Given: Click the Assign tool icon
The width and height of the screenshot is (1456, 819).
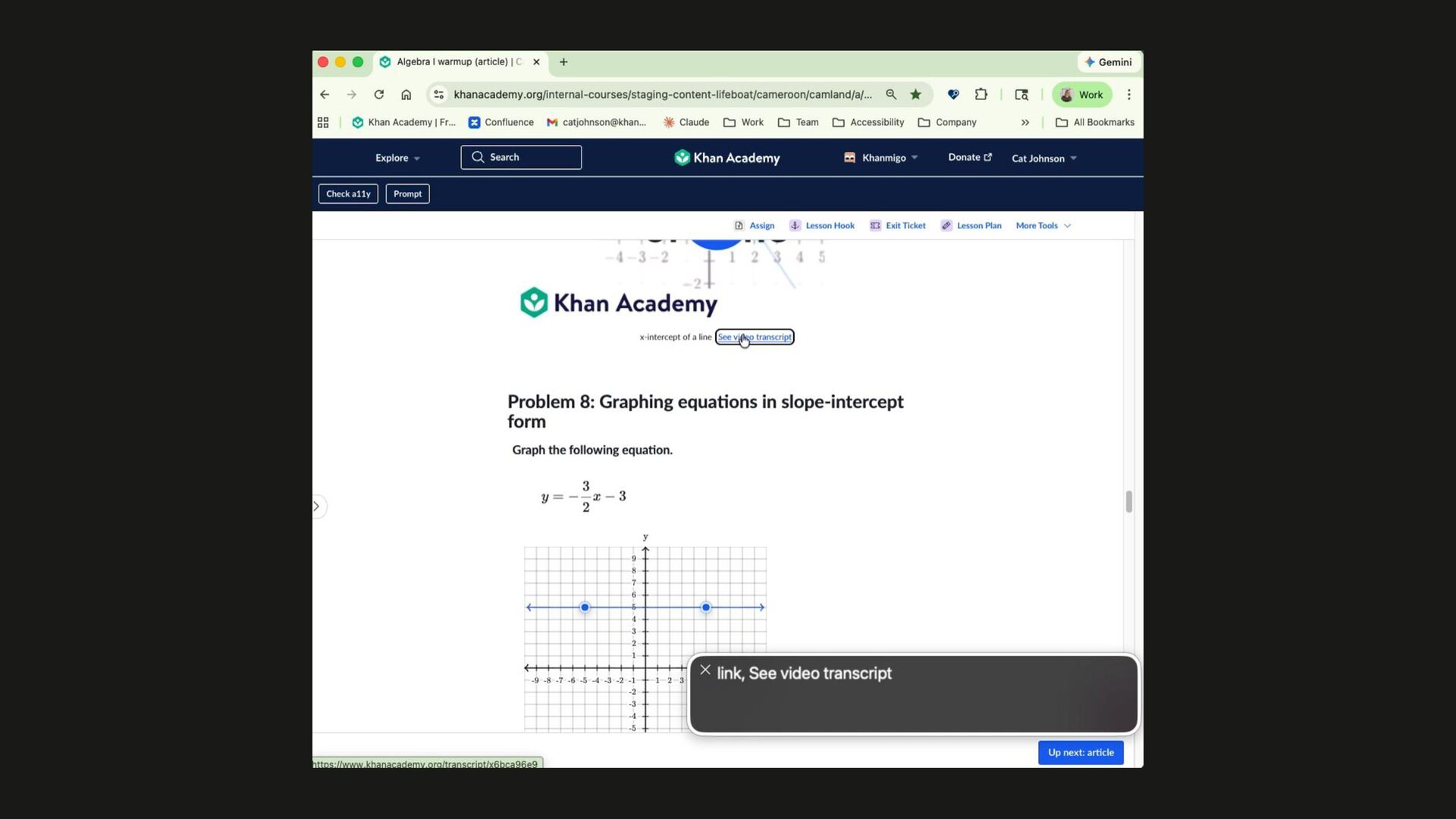Looking at the screenshot, I should coord(739,225).
